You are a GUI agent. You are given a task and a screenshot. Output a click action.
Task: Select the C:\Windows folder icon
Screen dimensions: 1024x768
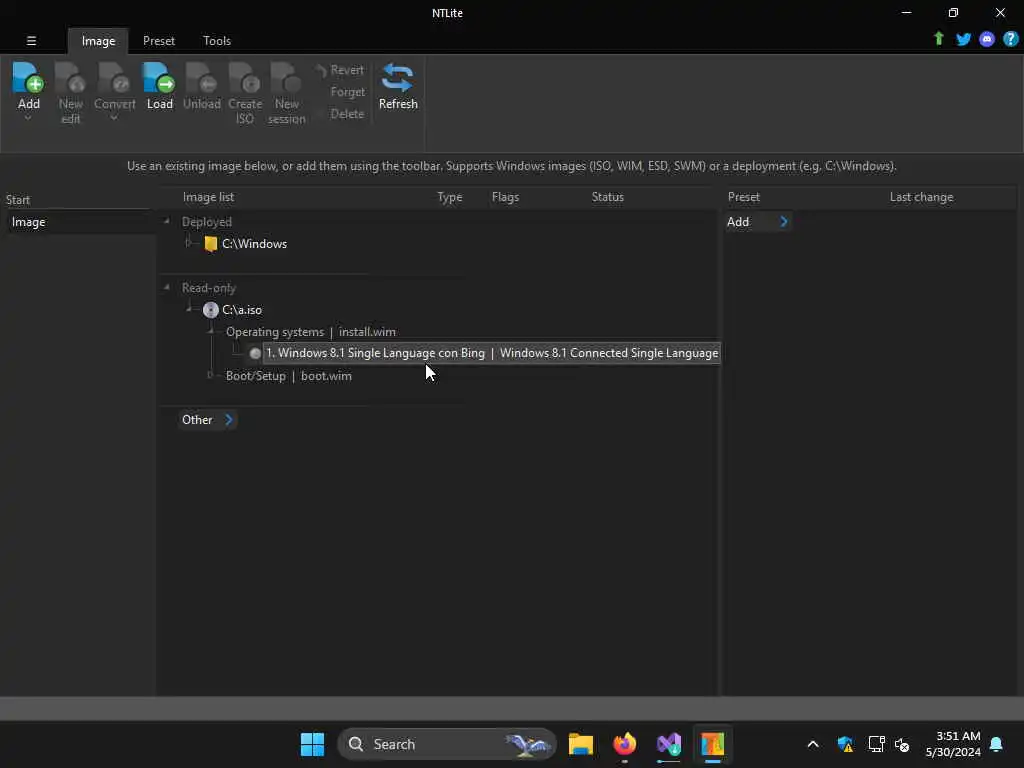click(x=210, y=244)
